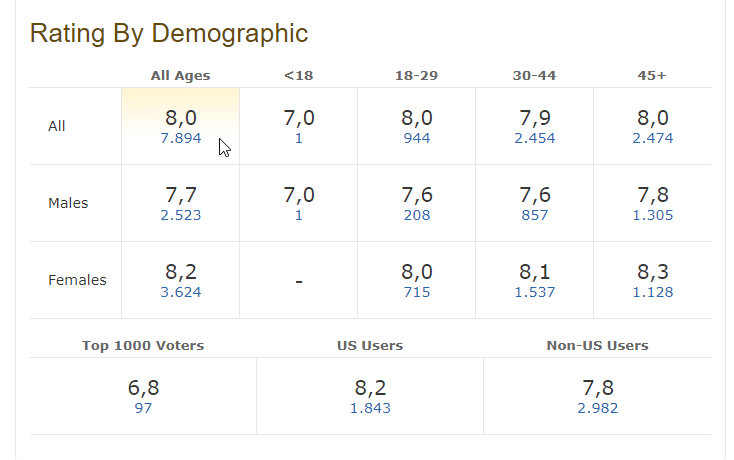Open the 2.454 votes link for ages 30-44
This screenshot has width=734, height=460.
[535, 138]
